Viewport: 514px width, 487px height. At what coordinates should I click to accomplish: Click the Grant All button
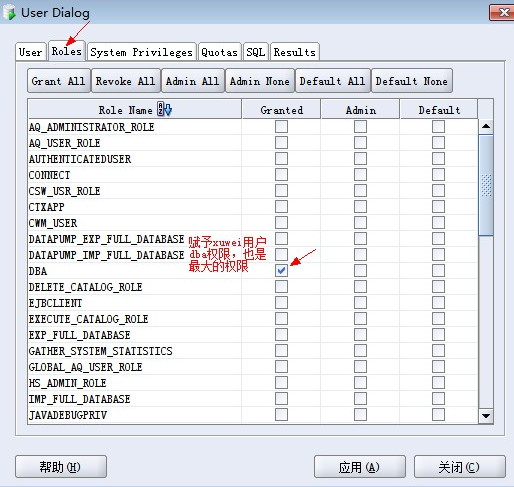click(59, 81)
